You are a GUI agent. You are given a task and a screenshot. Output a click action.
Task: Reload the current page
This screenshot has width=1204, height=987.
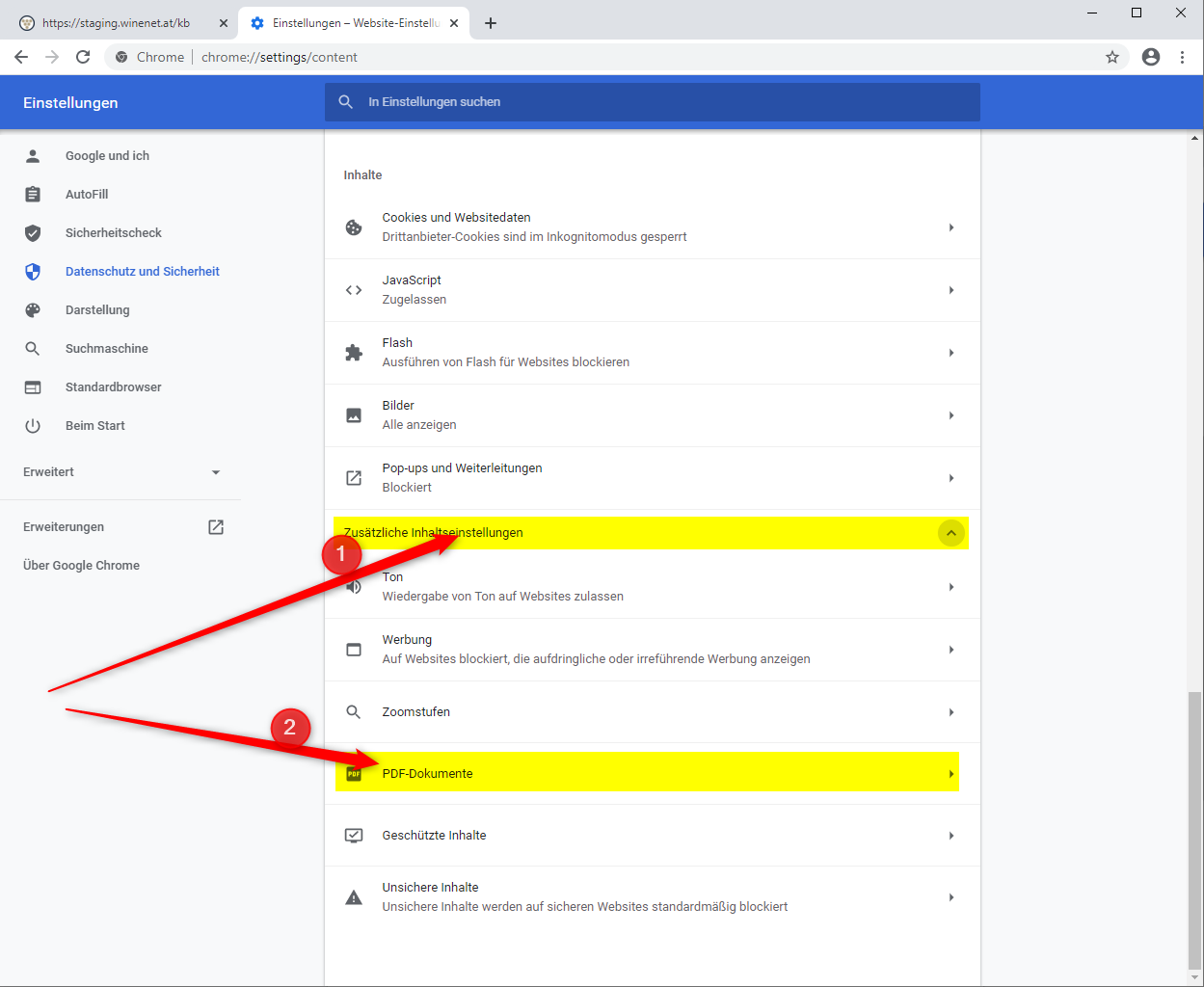coord(83,57)
